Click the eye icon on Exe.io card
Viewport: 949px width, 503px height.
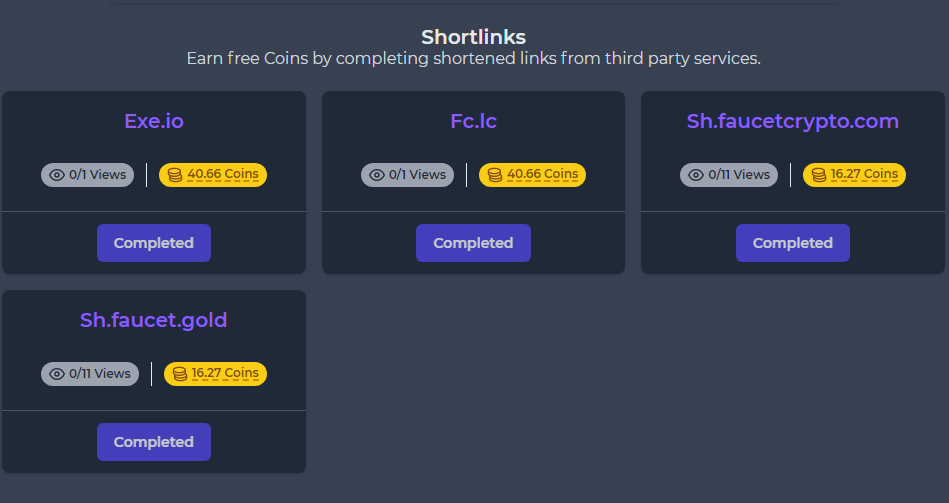click(x=57, y=175)
